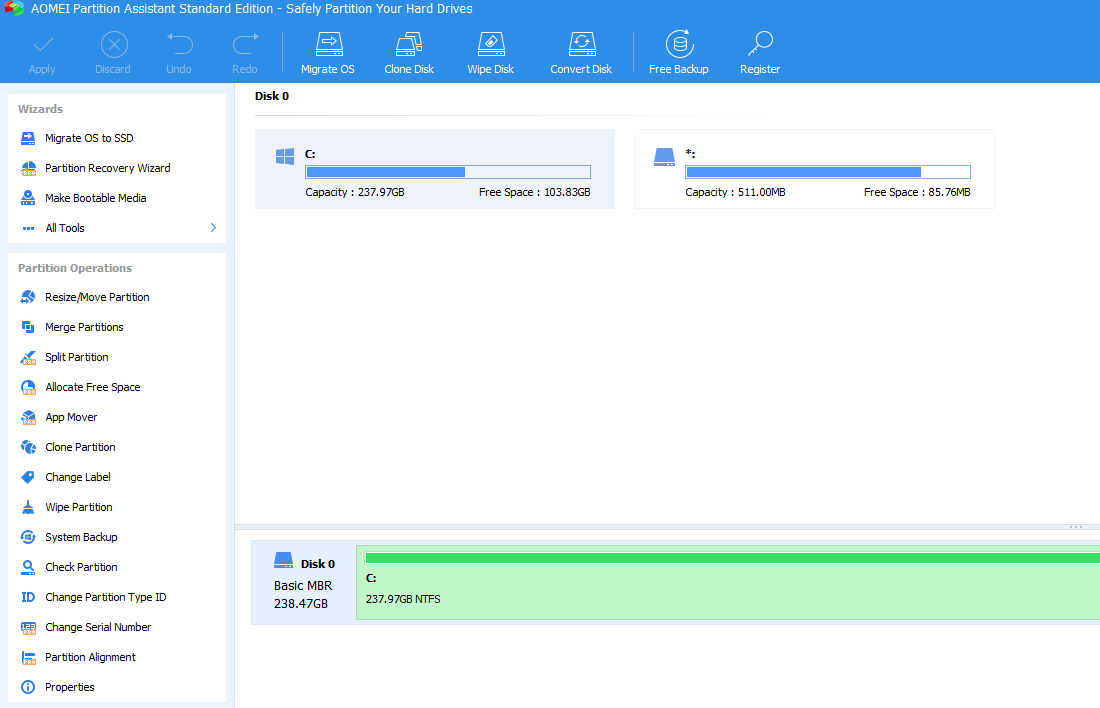Image resolution: width=1100 pixels, height=708 pixels.
Task: Select the unlabeled *: 511MB partition card
Action: [814, 169]
